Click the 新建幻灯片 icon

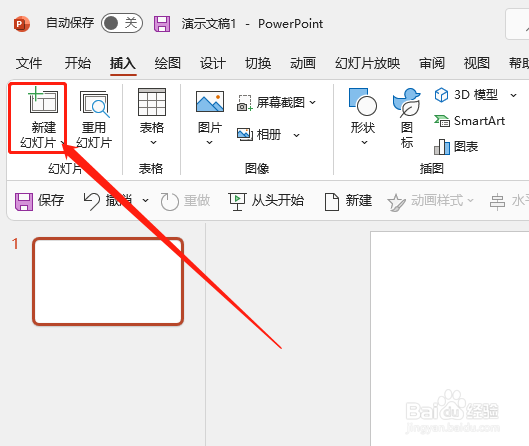click(43, 100)
